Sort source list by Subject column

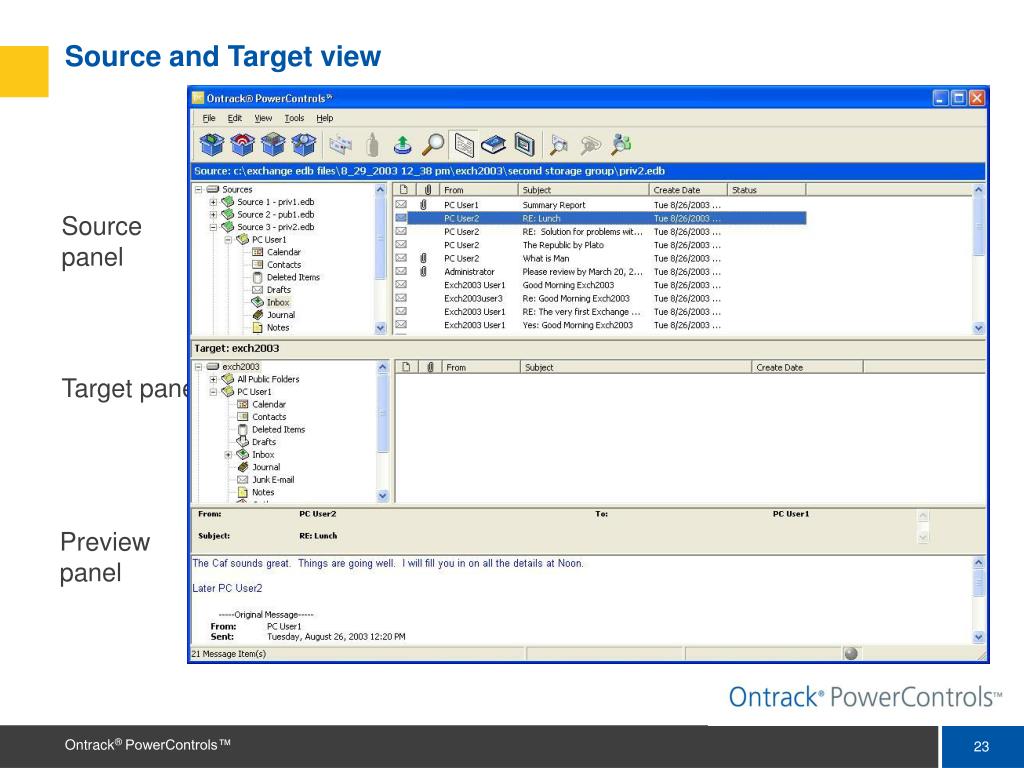pos(584,190)
